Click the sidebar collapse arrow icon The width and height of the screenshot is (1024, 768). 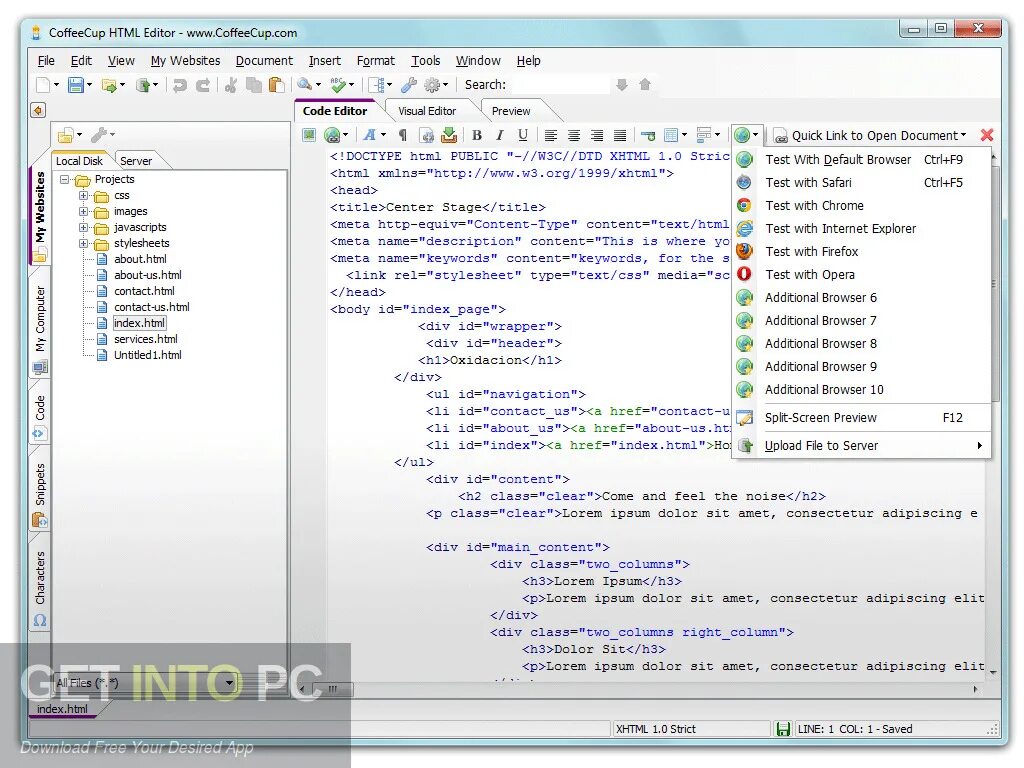(x=38, y=110)
